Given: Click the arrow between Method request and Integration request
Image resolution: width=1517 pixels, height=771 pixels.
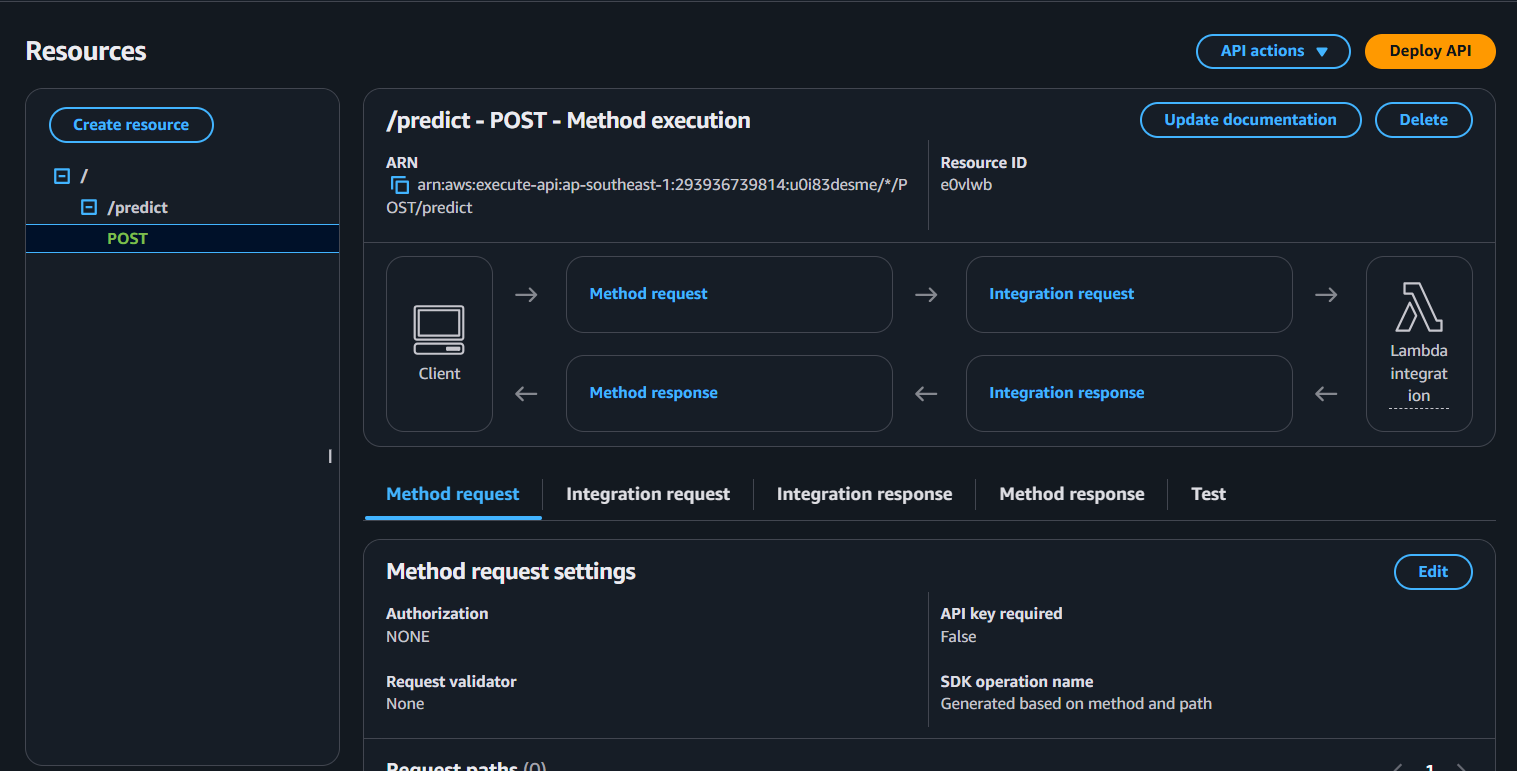Looking at the screenshot, I should pos(926,295).
